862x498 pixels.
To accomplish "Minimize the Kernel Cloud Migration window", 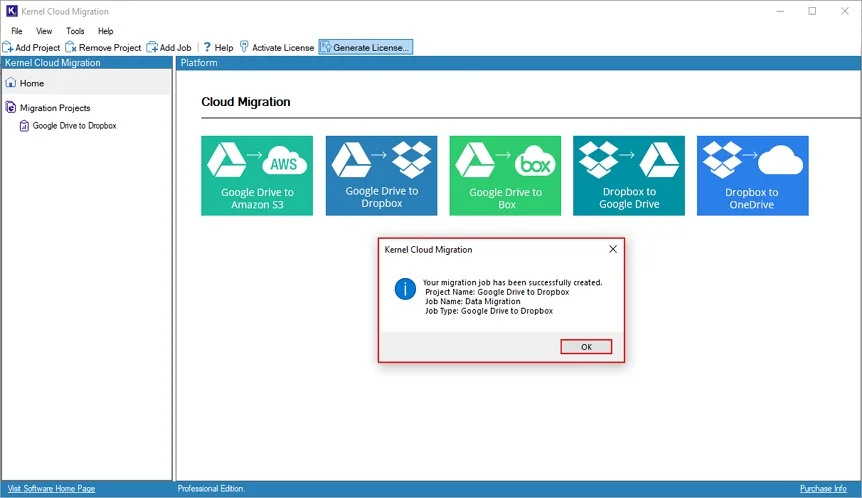I will pyautogui.click(x=780, y=11).
